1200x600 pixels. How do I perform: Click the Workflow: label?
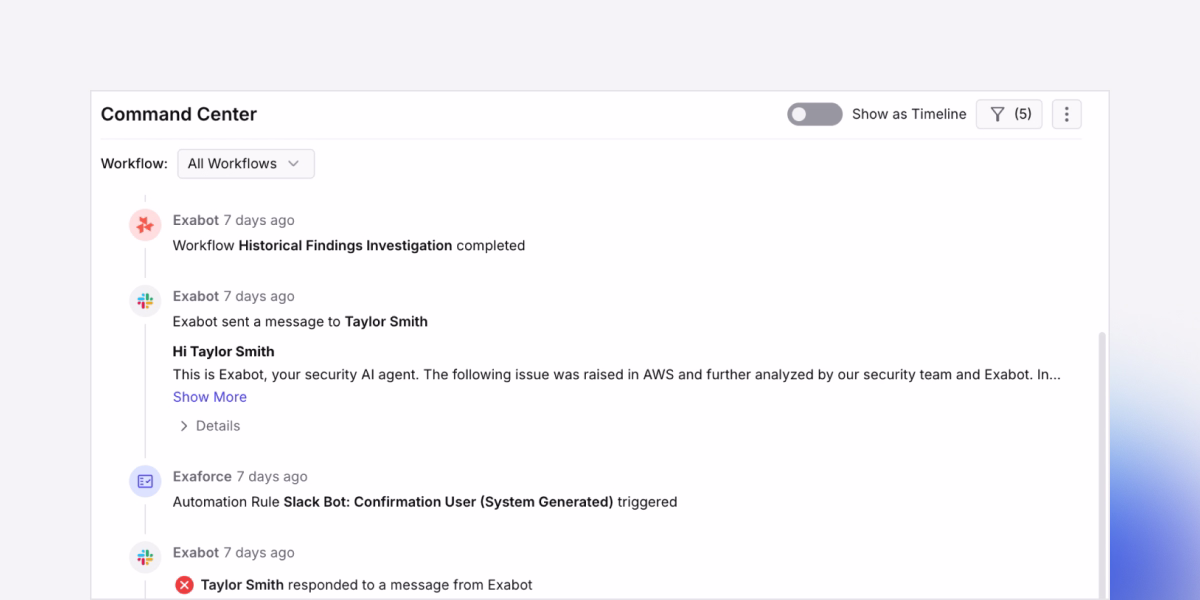(x=134, y=164)
